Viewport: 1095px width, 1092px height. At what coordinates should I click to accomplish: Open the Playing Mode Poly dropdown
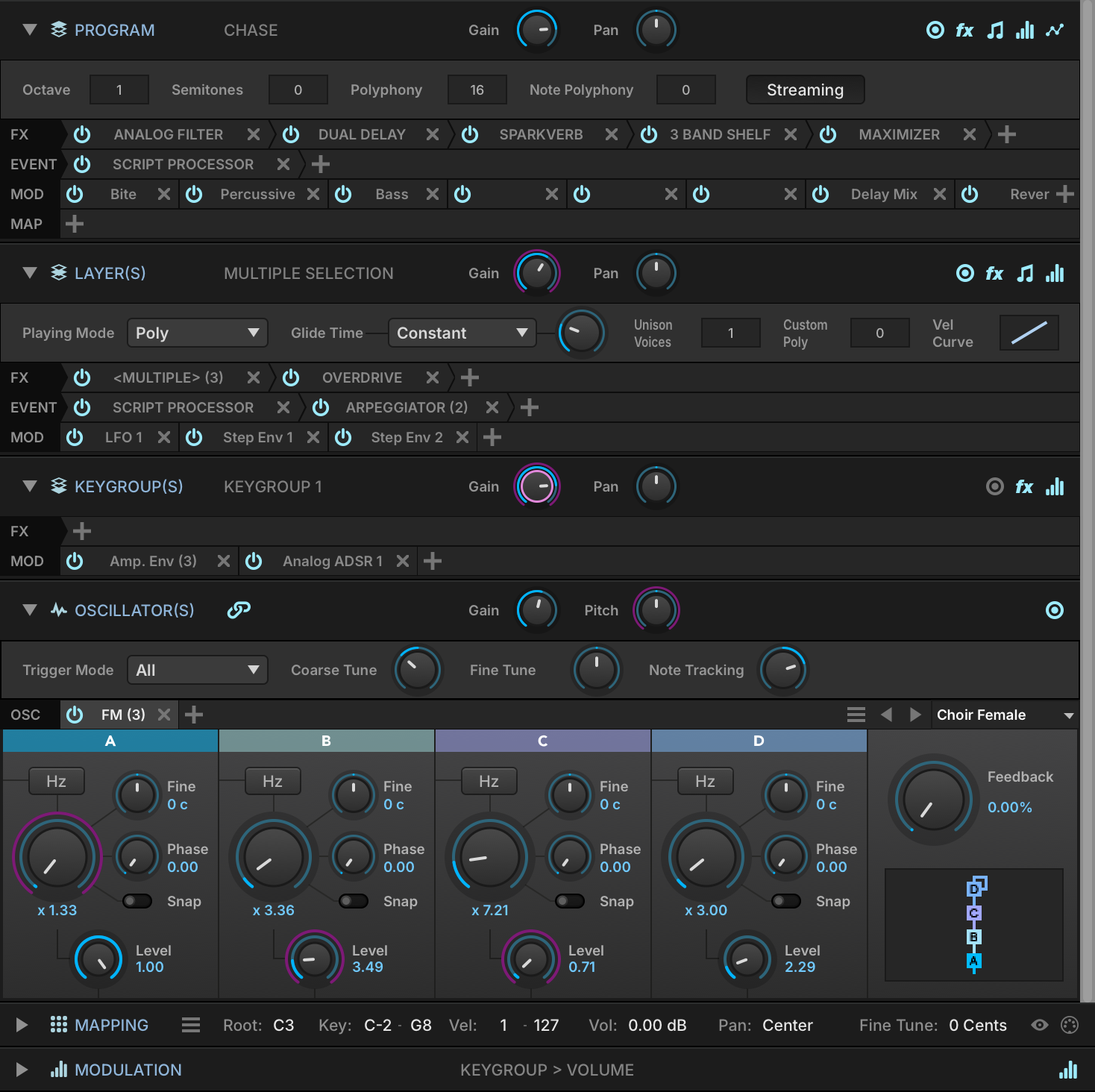[198, 333]
